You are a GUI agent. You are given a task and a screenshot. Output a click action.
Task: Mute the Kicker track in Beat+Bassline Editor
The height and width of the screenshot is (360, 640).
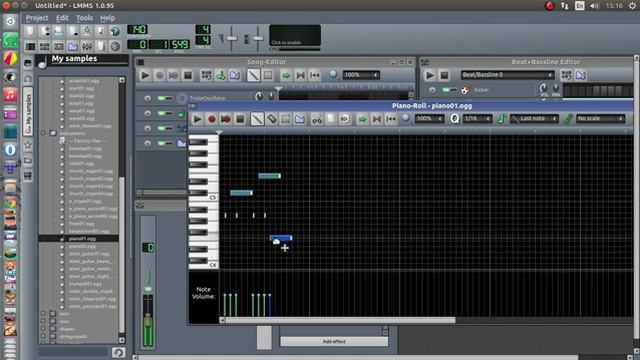click(447, 90)
